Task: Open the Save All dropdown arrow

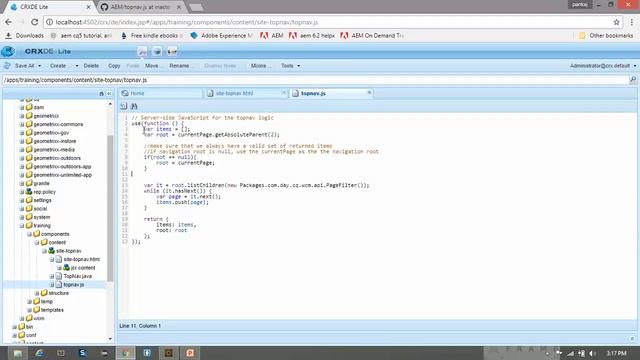Action: point(40,66)
